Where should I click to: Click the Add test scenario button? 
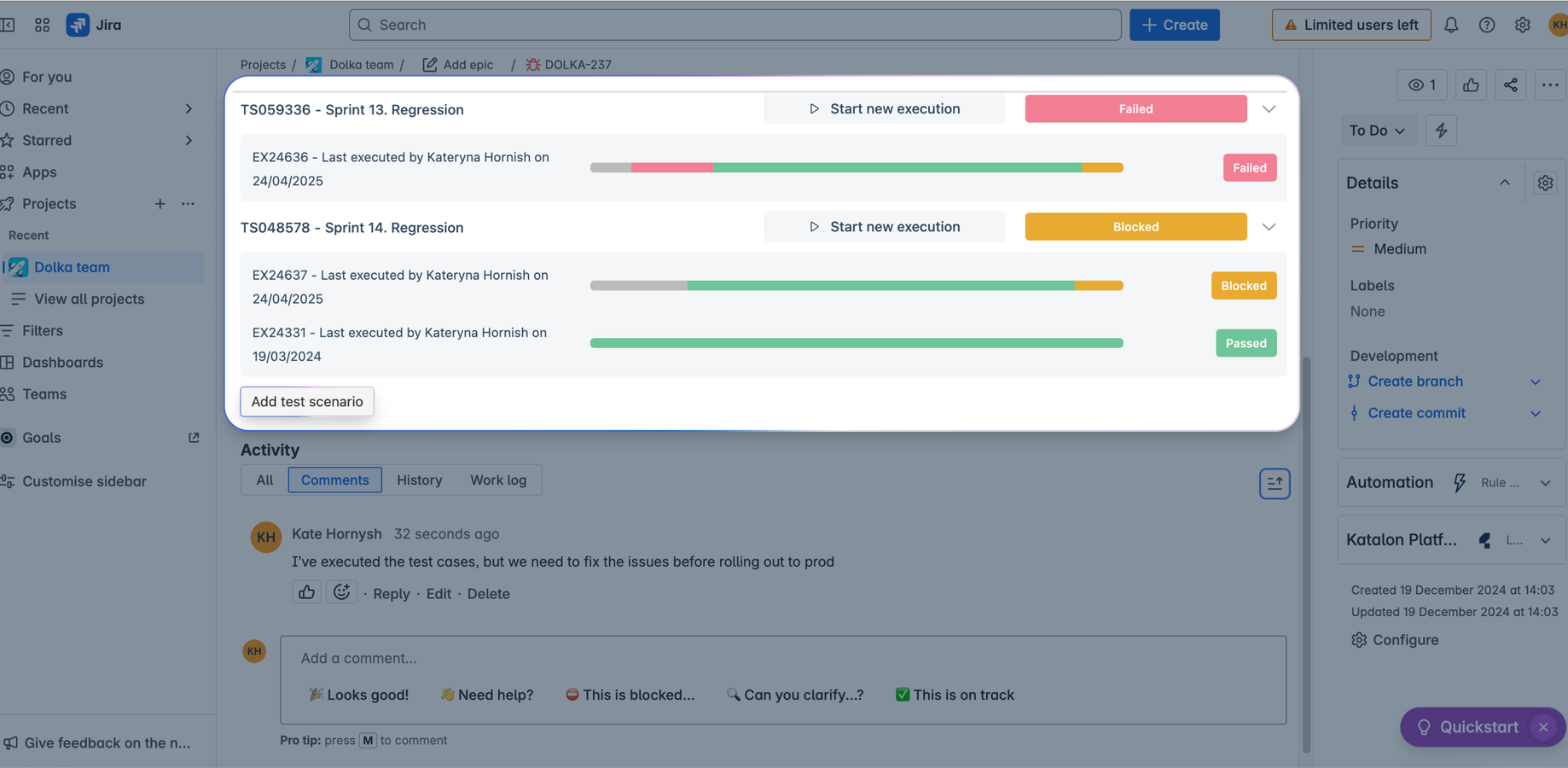pyautogui.click(x=307, y=401)
